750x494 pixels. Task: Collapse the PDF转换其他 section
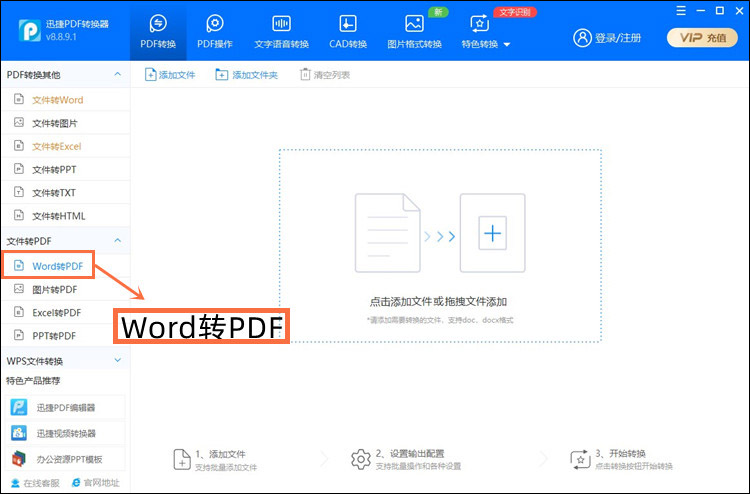pos(118,74)
